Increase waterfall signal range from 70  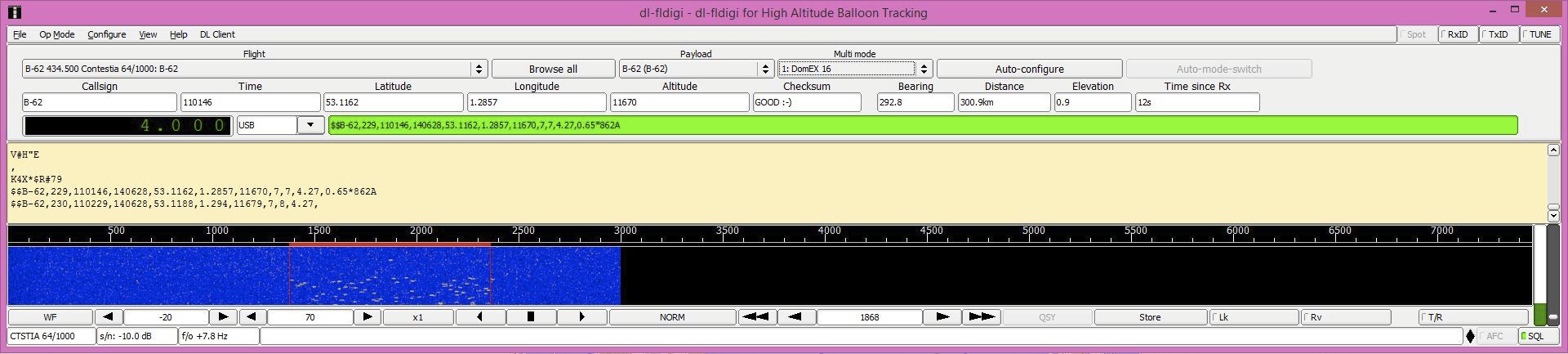coord(367,316)
